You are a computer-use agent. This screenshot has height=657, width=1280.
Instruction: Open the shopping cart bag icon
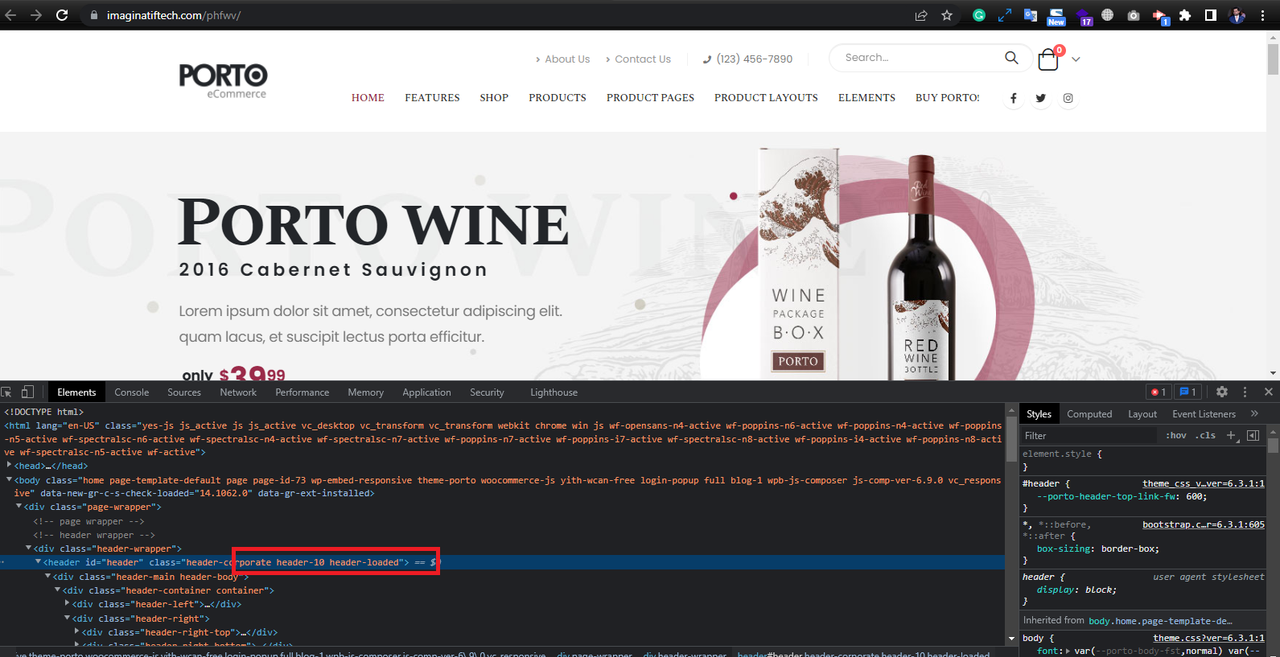click(x=1048, y=60)
